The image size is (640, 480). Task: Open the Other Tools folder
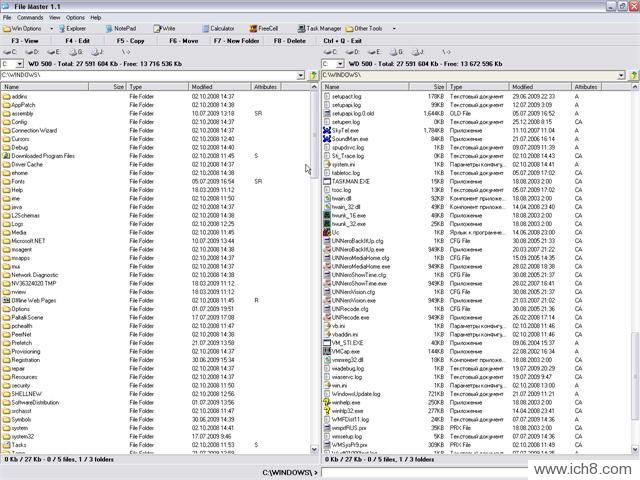[364, 29]
